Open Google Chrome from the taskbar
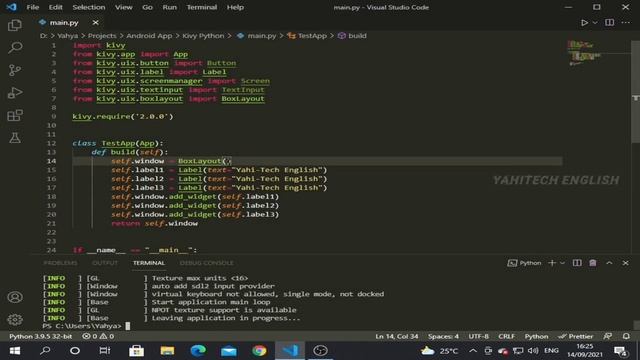This screenshot has height=360, width=640. [x=259, y=351]
